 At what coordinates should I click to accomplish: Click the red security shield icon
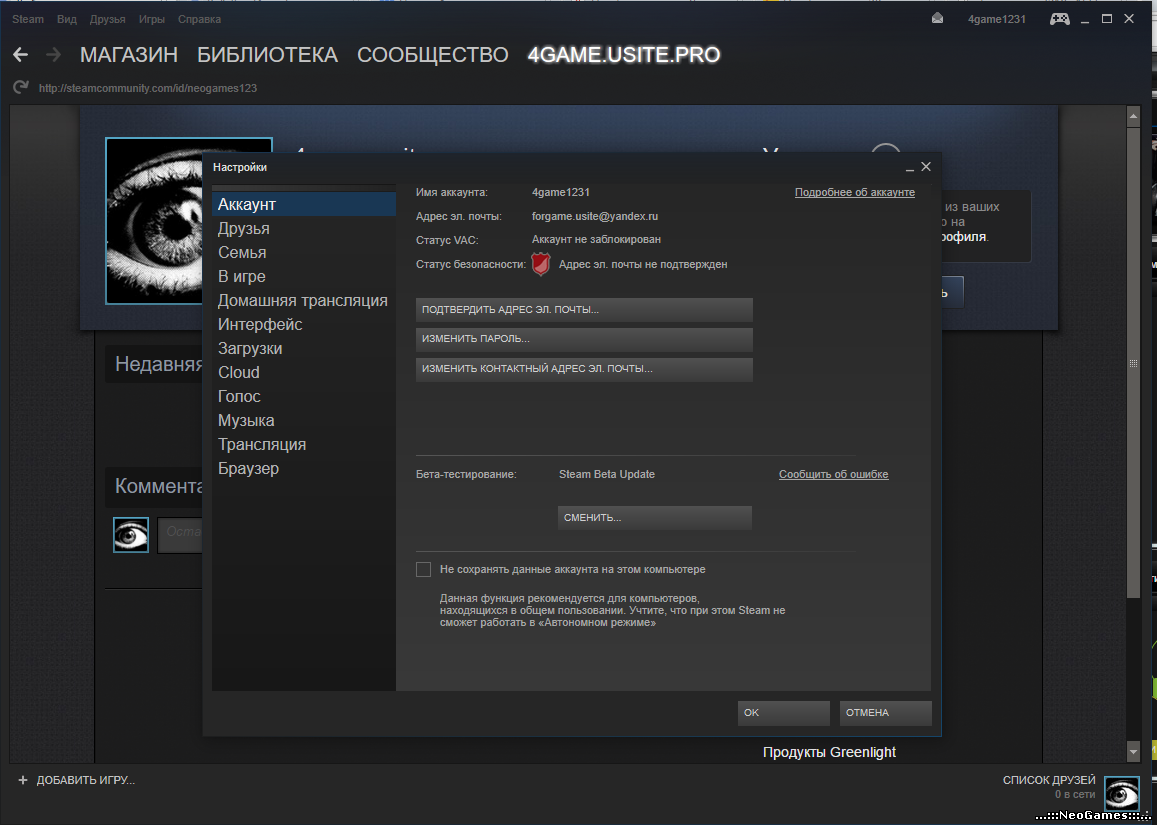[x=541, y=264]
